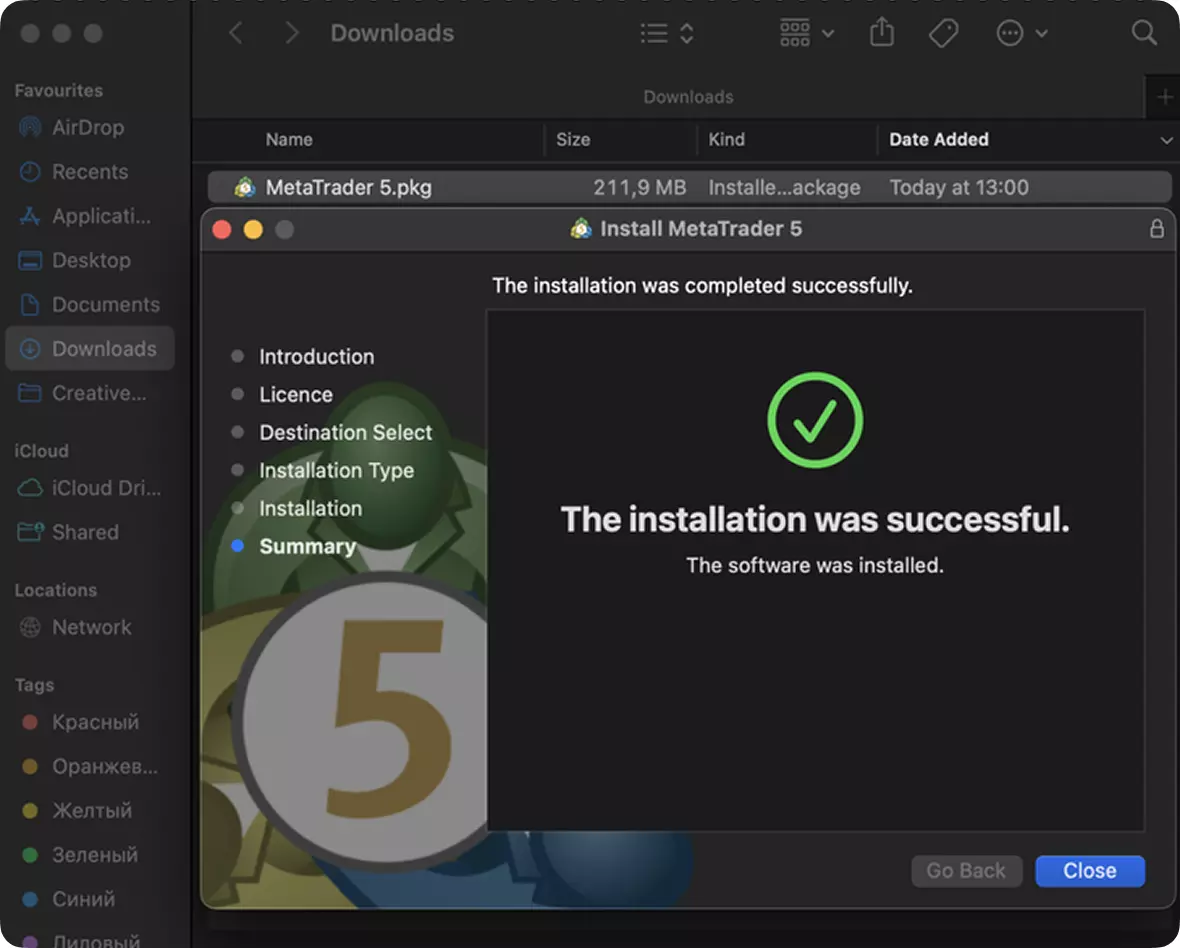Sort files by Name column

(x=289, y=140)
